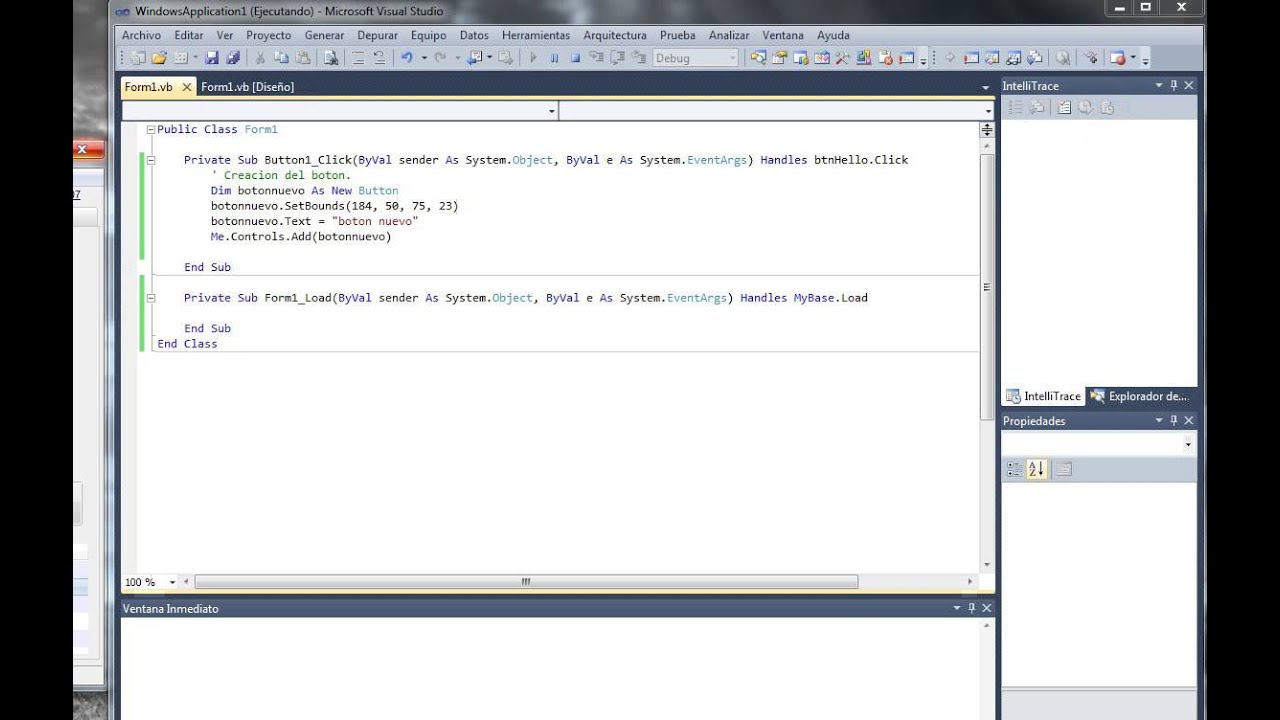1280x720 pixels.
Task: Uncomment selected lines icon
Action: tap(379, 58)
